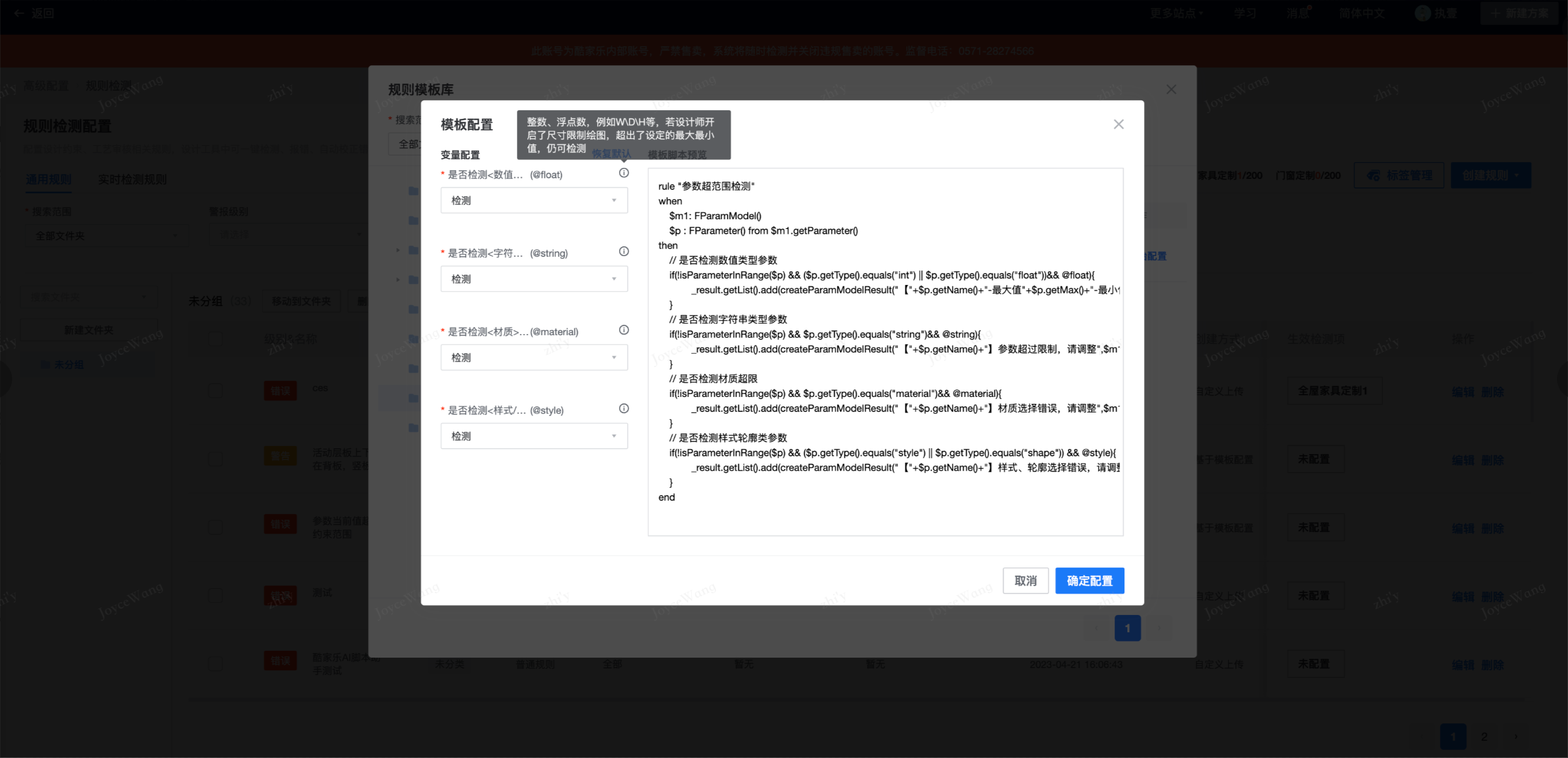Click next-page arrow in rule list pagination

(1516, 737)
